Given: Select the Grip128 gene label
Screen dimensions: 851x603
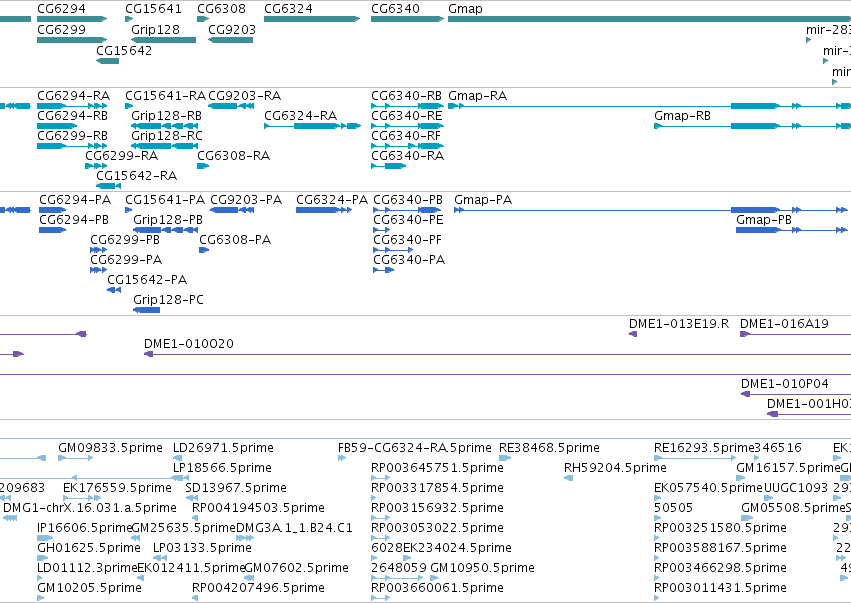Looking at the screenshot, I should pyautogui.click(x=155, y=29).
